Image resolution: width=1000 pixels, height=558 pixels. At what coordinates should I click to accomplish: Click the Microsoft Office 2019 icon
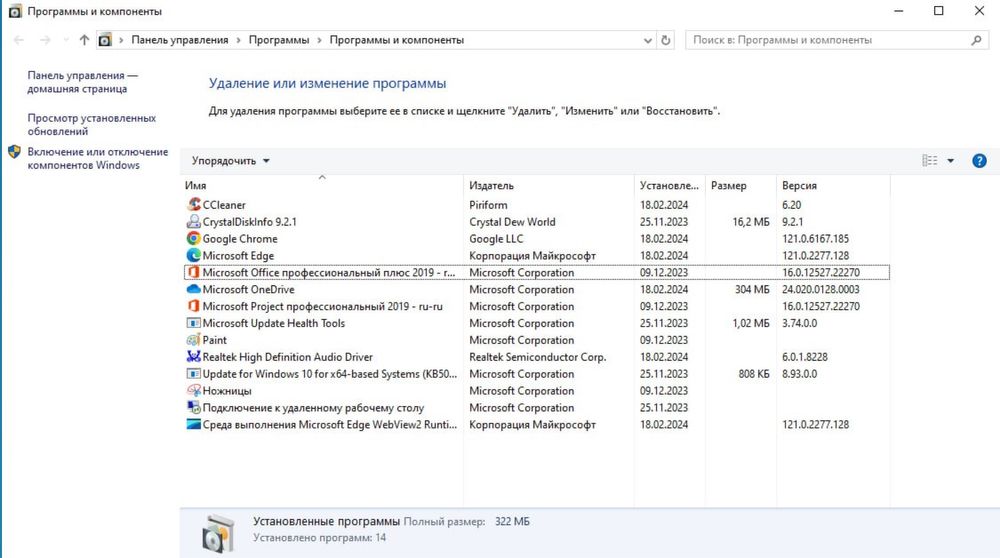click(193, 272)
